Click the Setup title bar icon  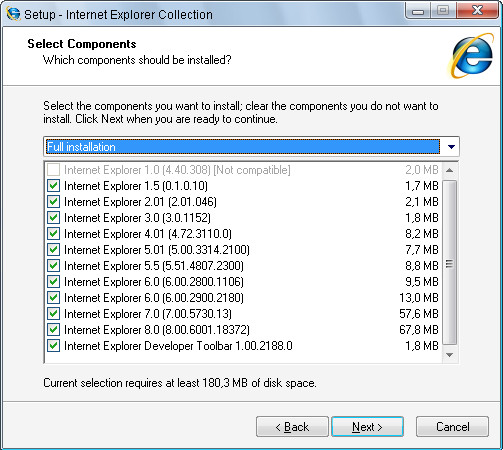pos(13,14)
